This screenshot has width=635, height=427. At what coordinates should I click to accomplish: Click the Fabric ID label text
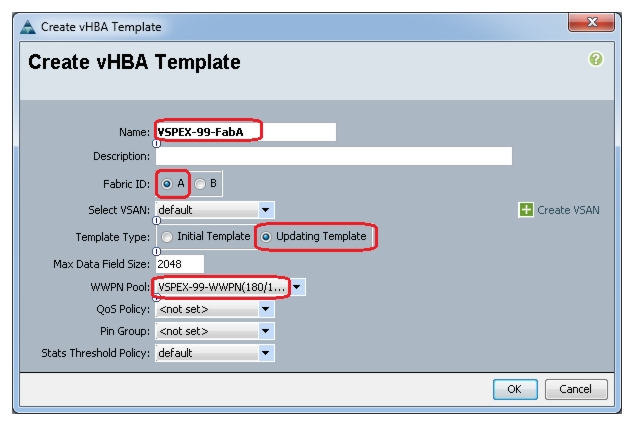point(126,184)
